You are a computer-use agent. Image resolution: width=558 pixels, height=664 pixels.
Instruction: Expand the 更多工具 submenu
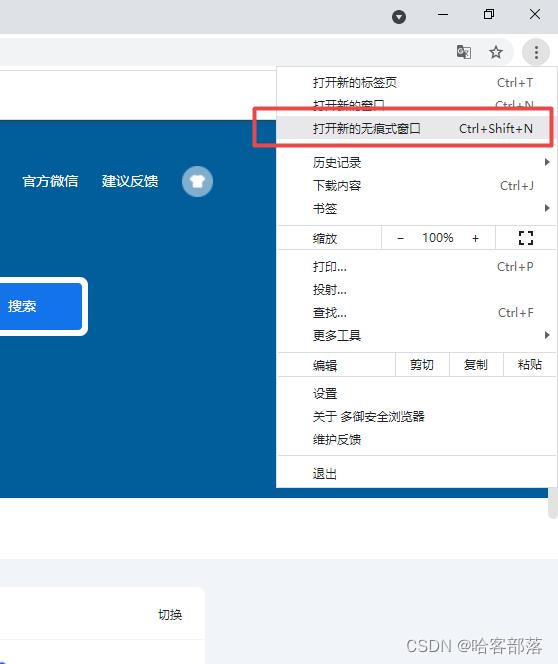[417, 335]
